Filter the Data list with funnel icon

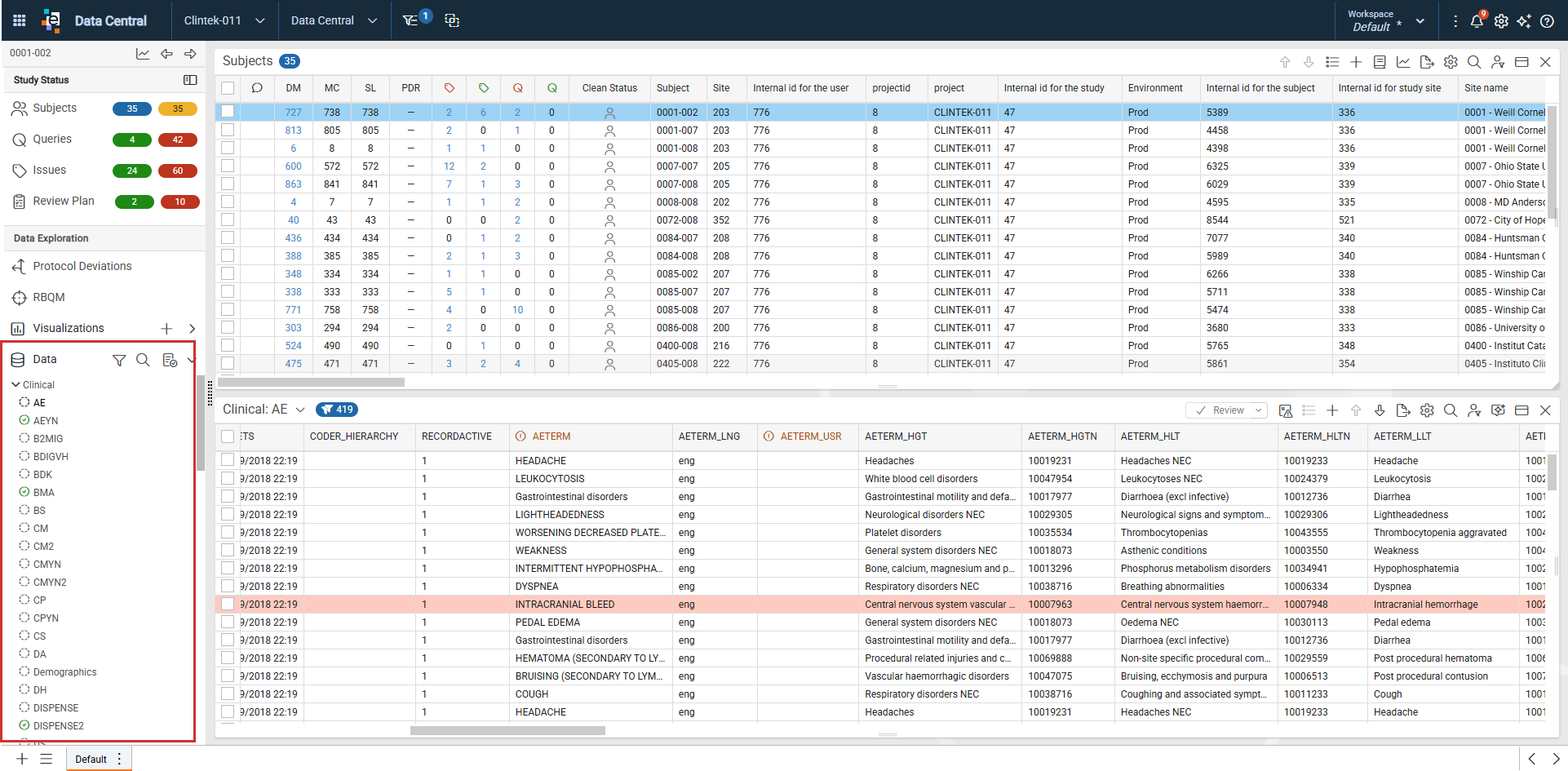coord(119,360)
